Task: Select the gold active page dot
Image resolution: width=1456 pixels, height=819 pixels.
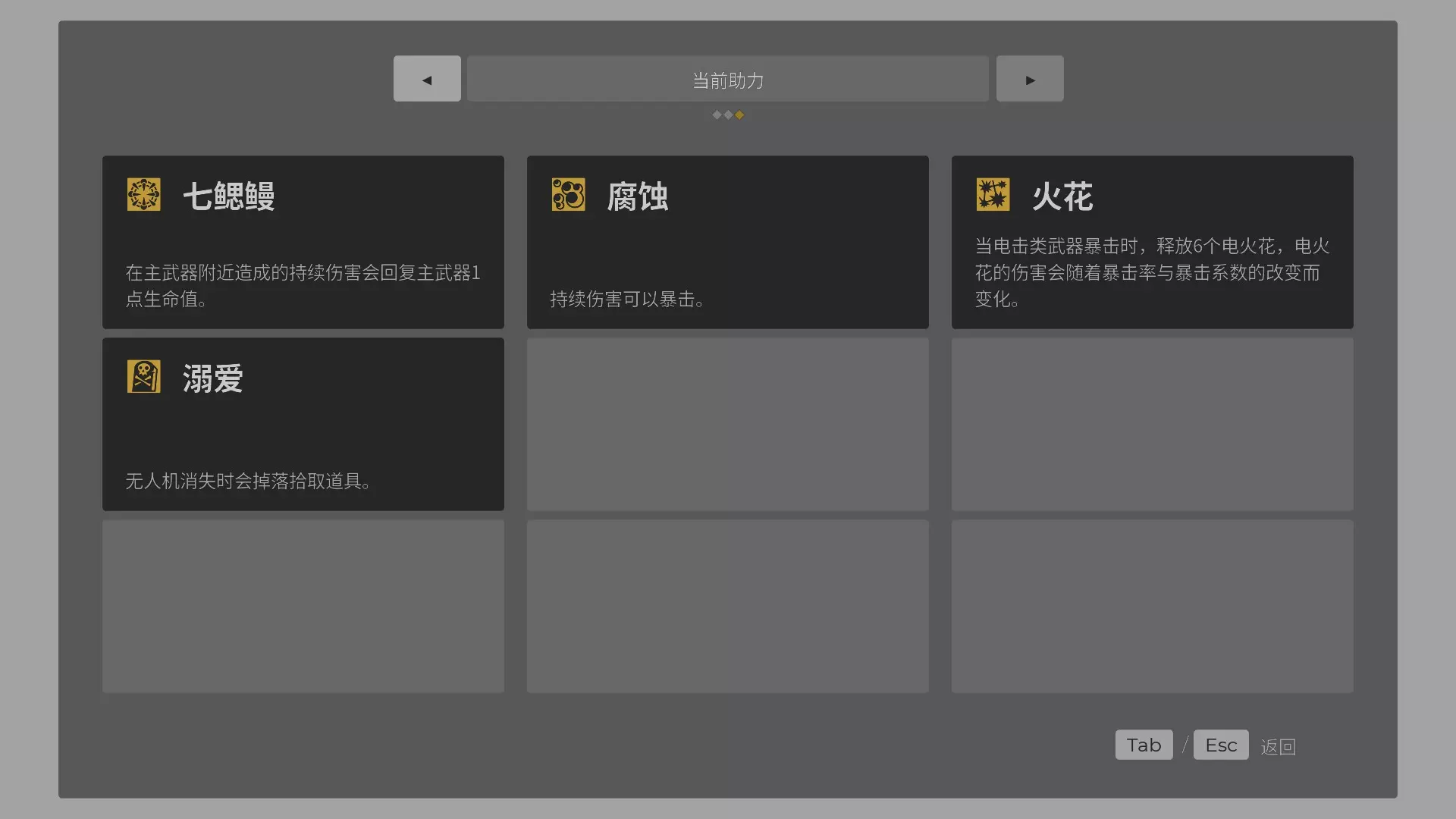Action: (x=739, y=115)
